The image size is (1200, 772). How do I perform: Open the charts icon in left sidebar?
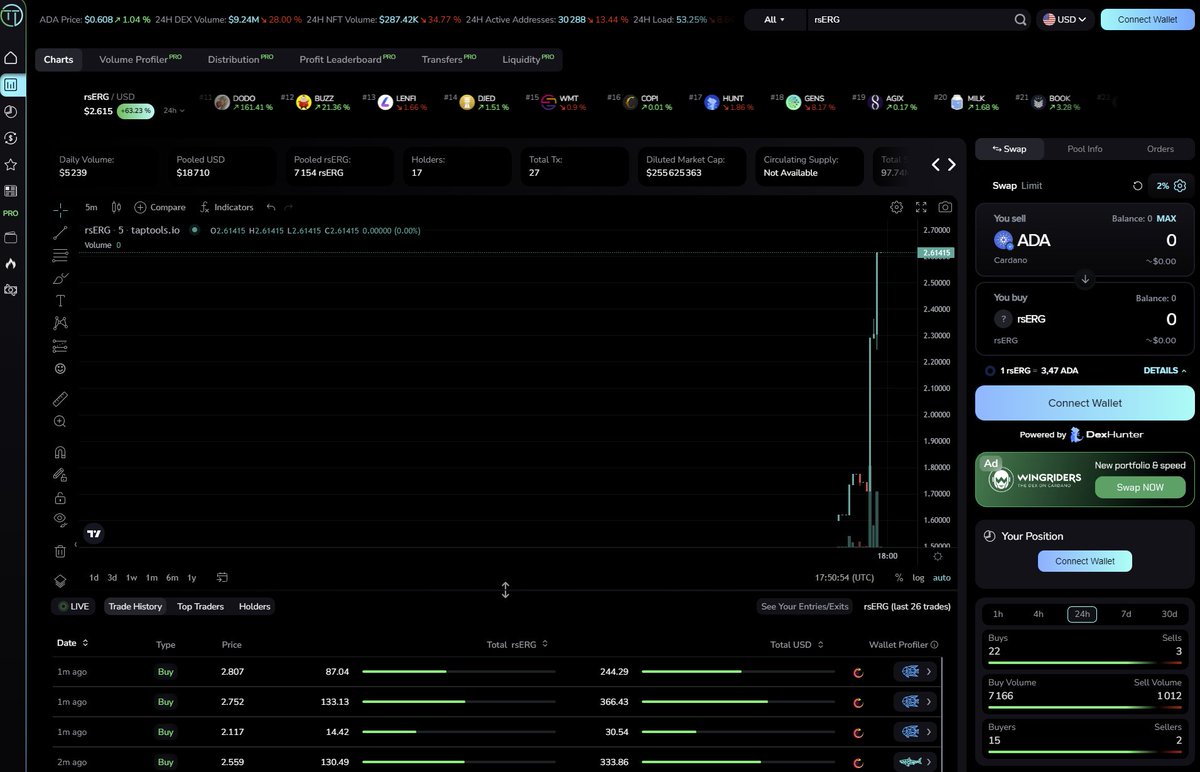pos(11,86)
